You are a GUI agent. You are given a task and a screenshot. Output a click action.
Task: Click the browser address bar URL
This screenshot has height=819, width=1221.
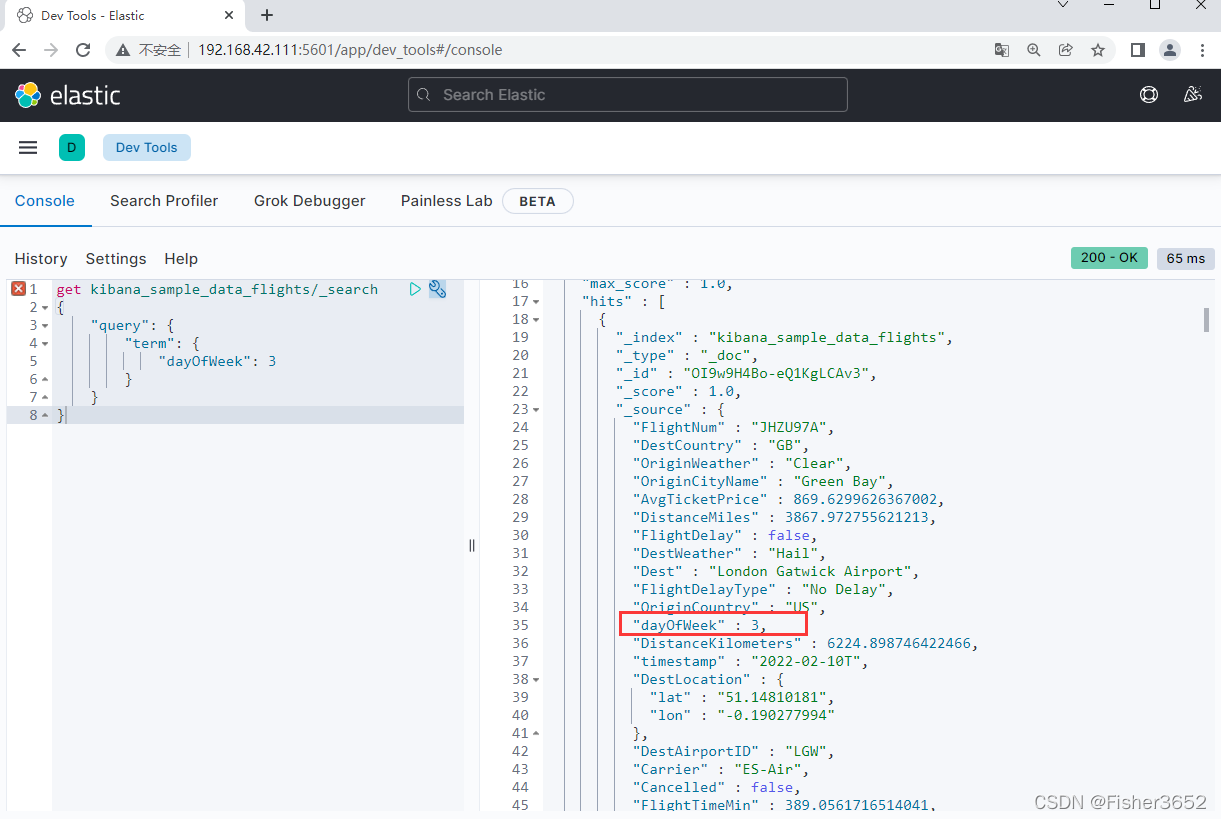coord(350,50)
